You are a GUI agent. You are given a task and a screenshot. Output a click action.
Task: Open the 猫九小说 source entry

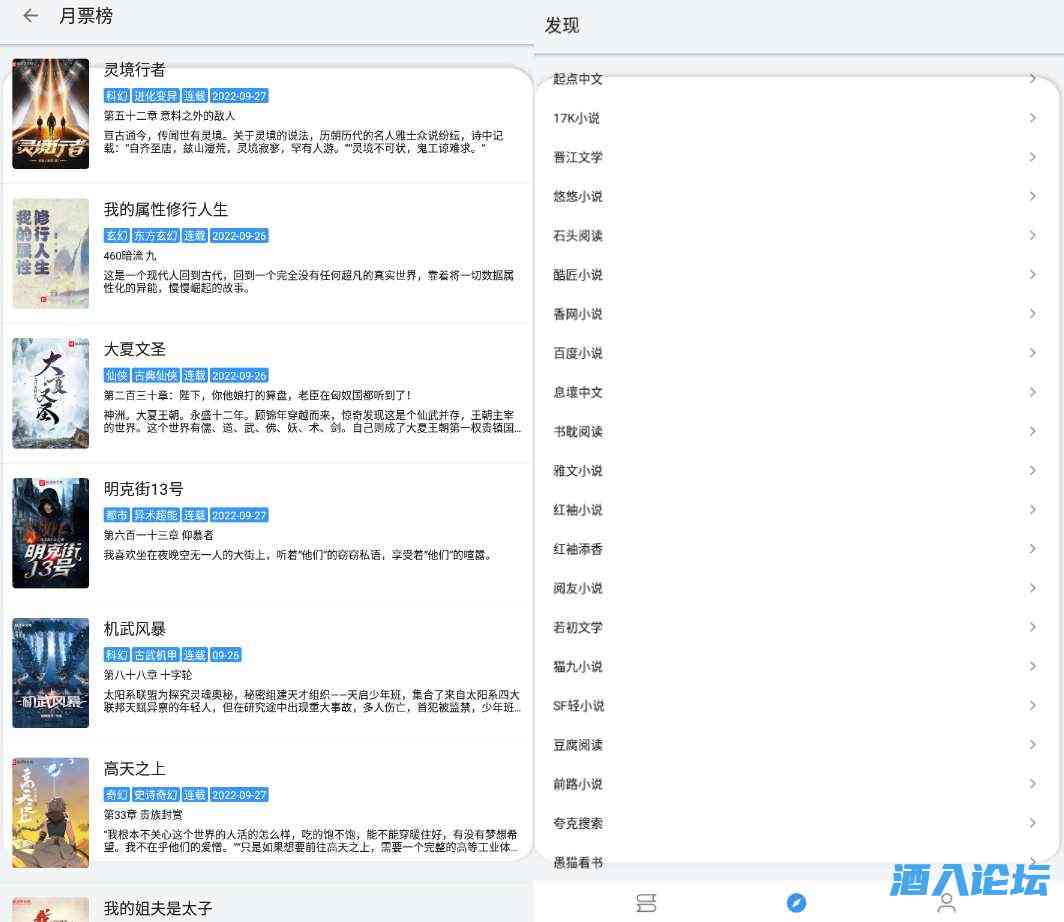(x=796, y=667)
